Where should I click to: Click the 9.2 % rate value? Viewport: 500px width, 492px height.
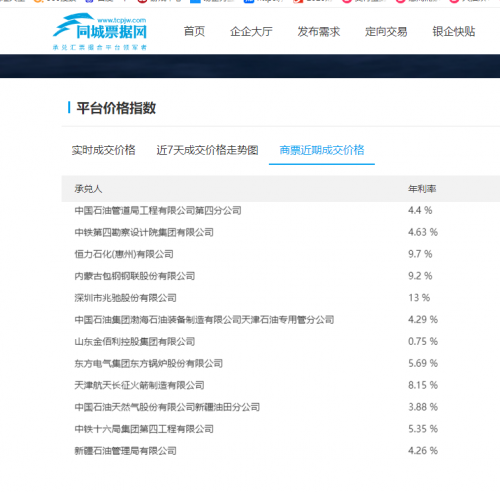coord(420,276)
